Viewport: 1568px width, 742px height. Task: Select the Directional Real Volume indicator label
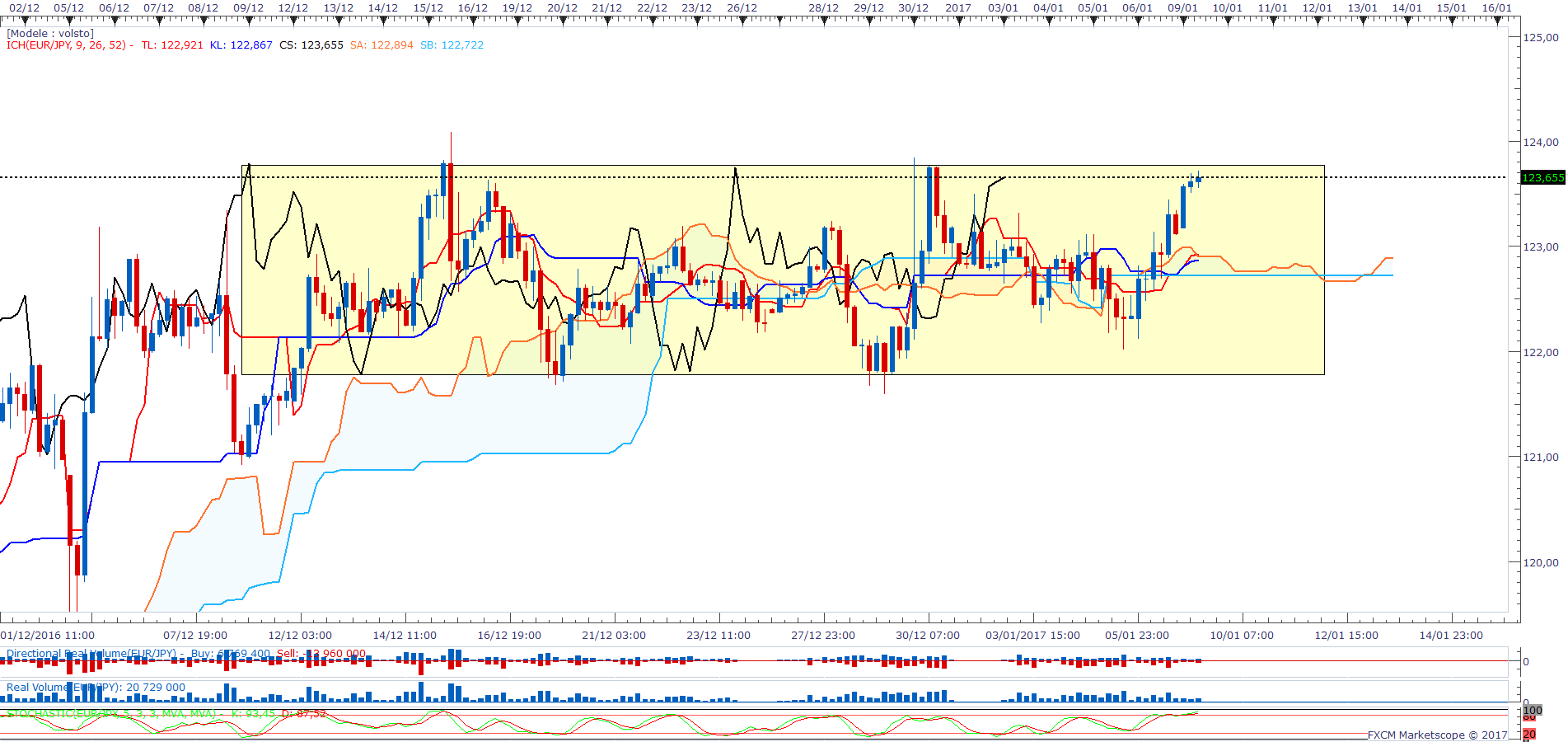pos(91,654)
